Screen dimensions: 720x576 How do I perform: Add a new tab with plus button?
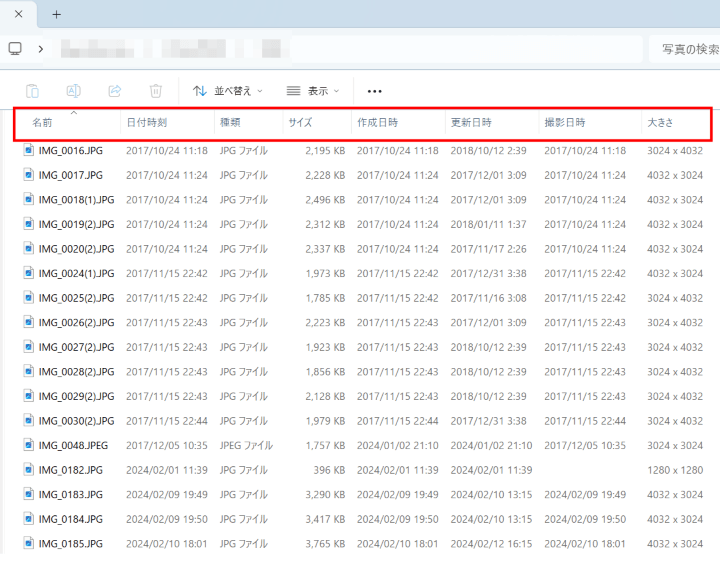click(56, 15)
